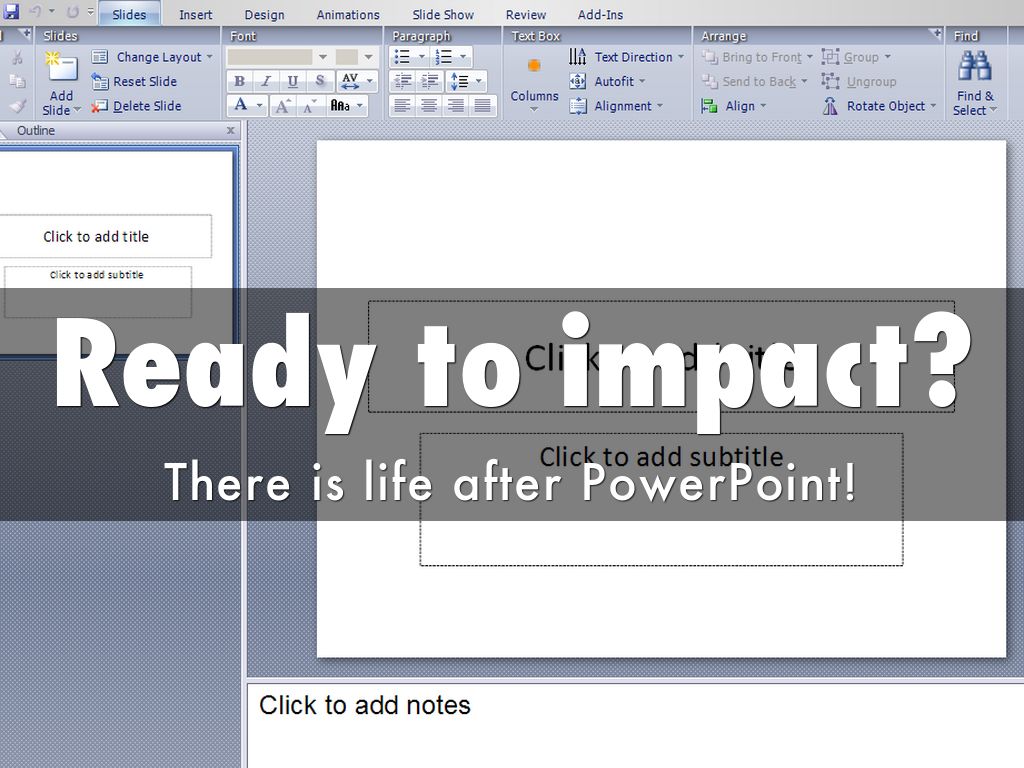Switch to the Animations tab

[x=348, y=14]
